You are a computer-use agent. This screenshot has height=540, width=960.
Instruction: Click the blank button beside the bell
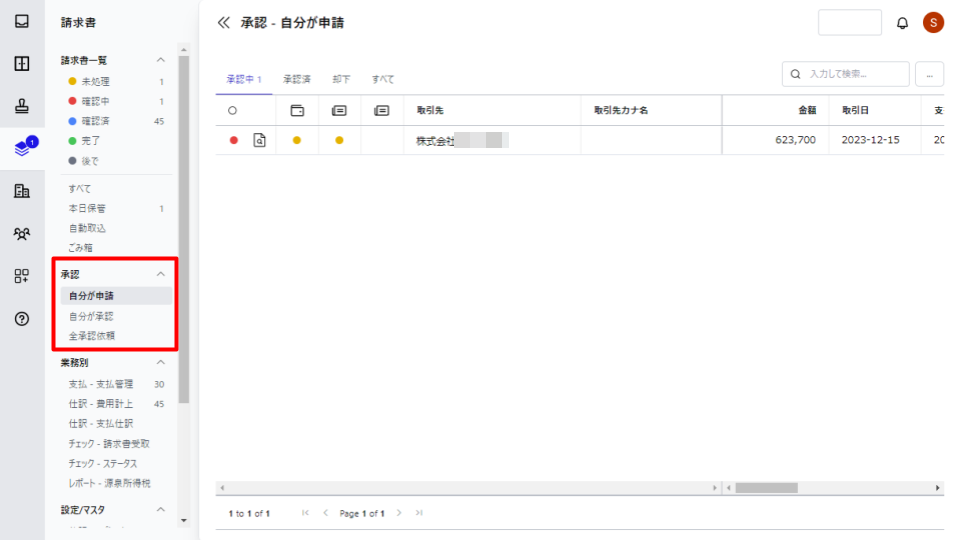(x=850, y=23)
